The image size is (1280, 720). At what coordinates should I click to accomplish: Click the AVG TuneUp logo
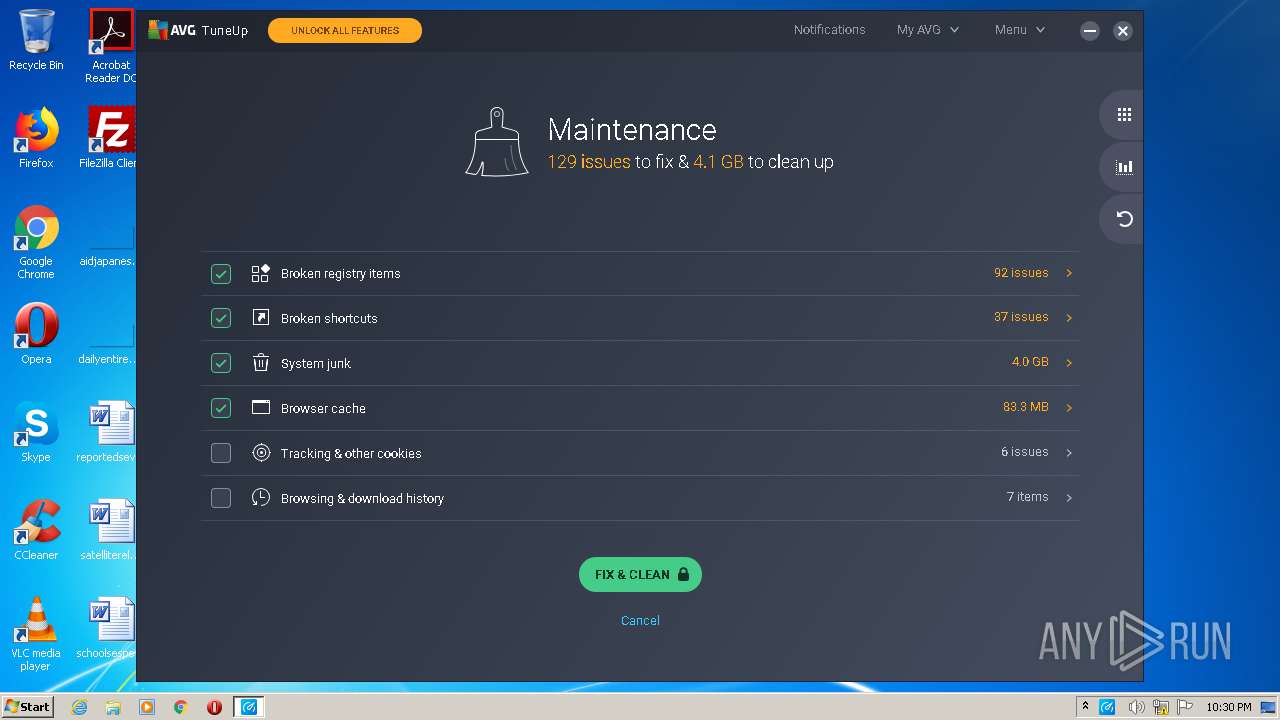198,30
